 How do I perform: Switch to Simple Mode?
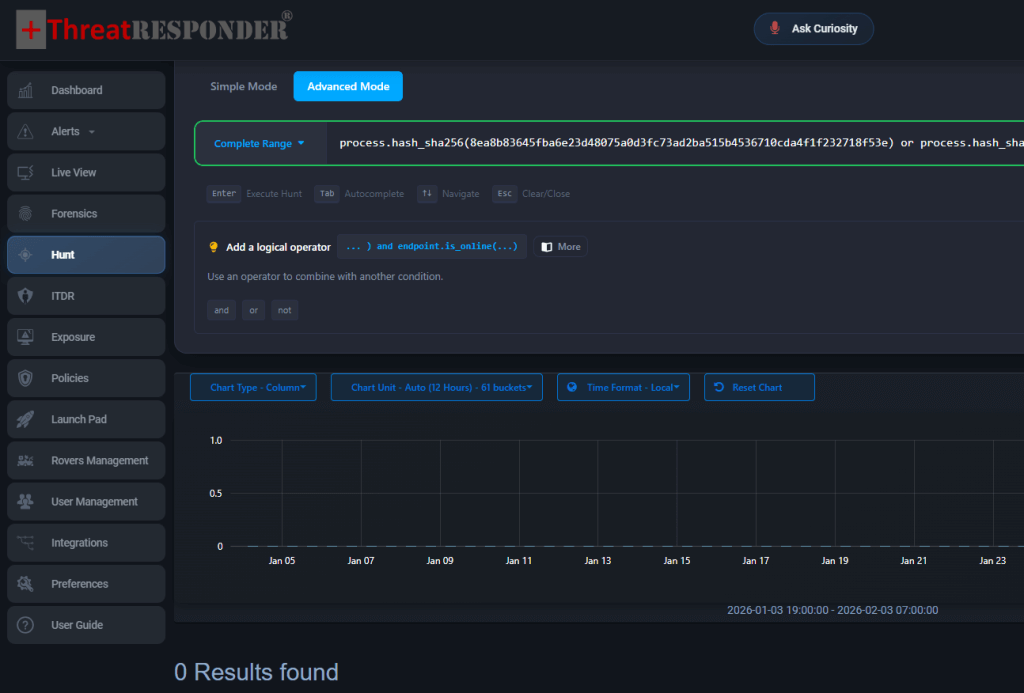(243, 87)
